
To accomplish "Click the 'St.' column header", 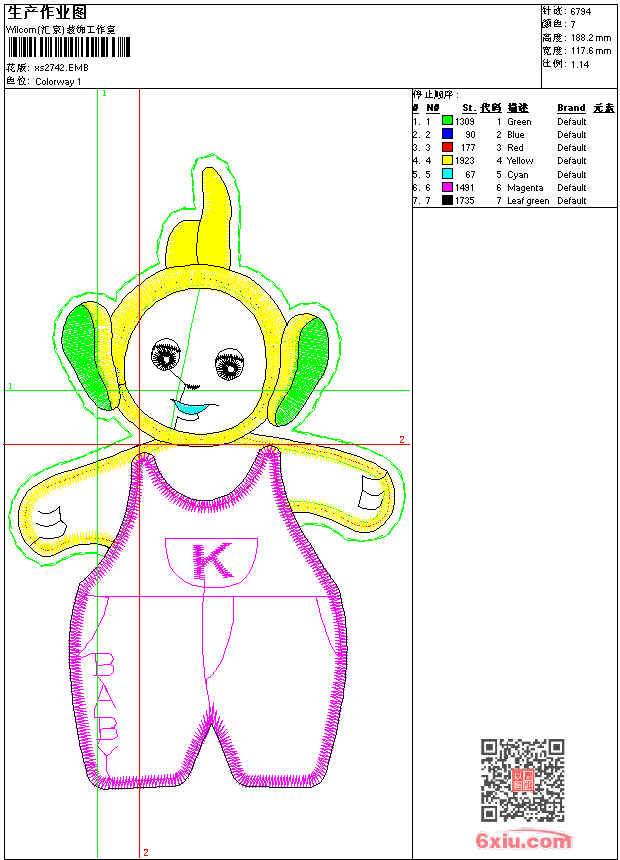I will click(x=469, y=108).
